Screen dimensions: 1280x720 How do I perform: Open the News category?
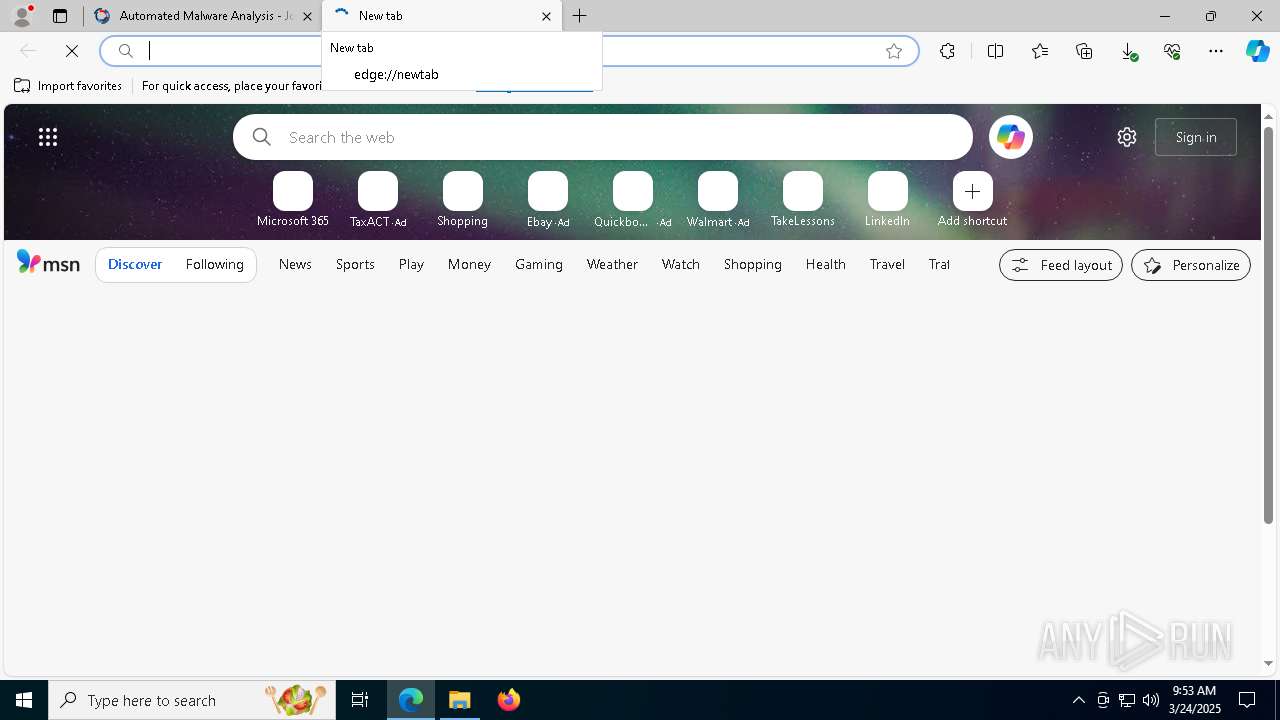click(295, 264)
